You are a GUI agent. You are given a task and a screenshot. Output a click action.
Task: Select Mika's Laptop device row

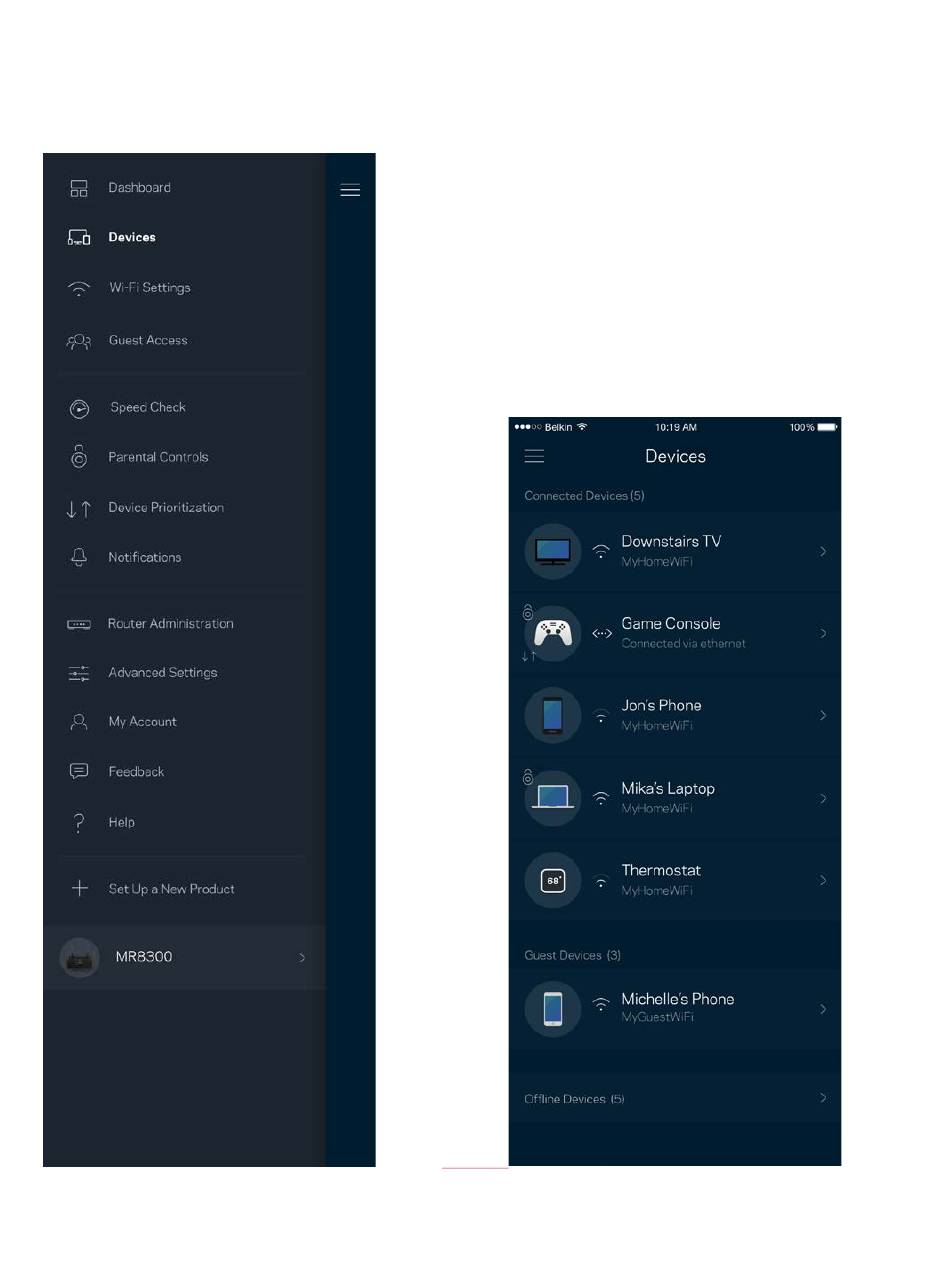coord(675,798)
